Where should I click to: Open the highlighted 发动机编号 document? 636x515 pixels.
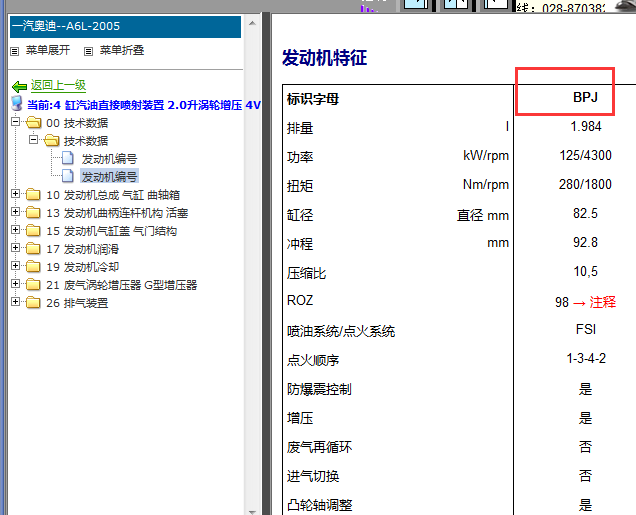pyautogui.click(x=110, y=176)
